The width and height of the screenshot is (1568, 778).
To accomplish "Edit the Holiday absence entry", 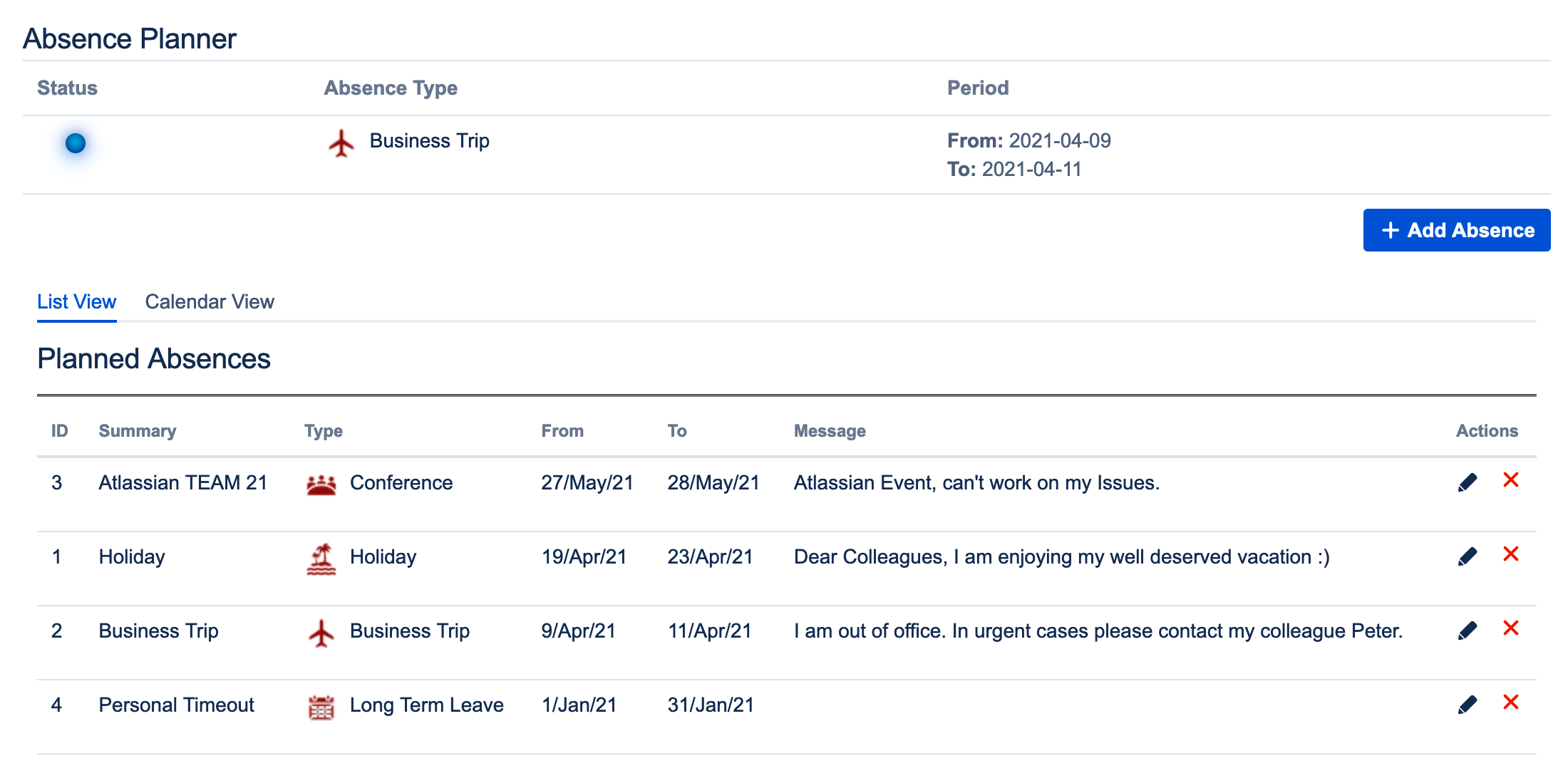I will click(x=1467, y=556).
